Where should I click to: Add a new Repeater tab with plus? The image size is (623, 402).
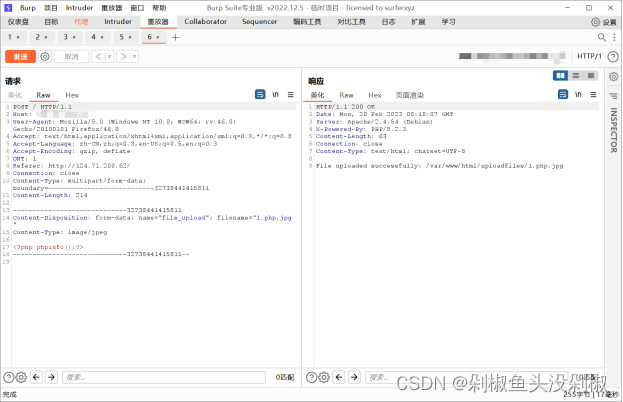coord(175,37)
